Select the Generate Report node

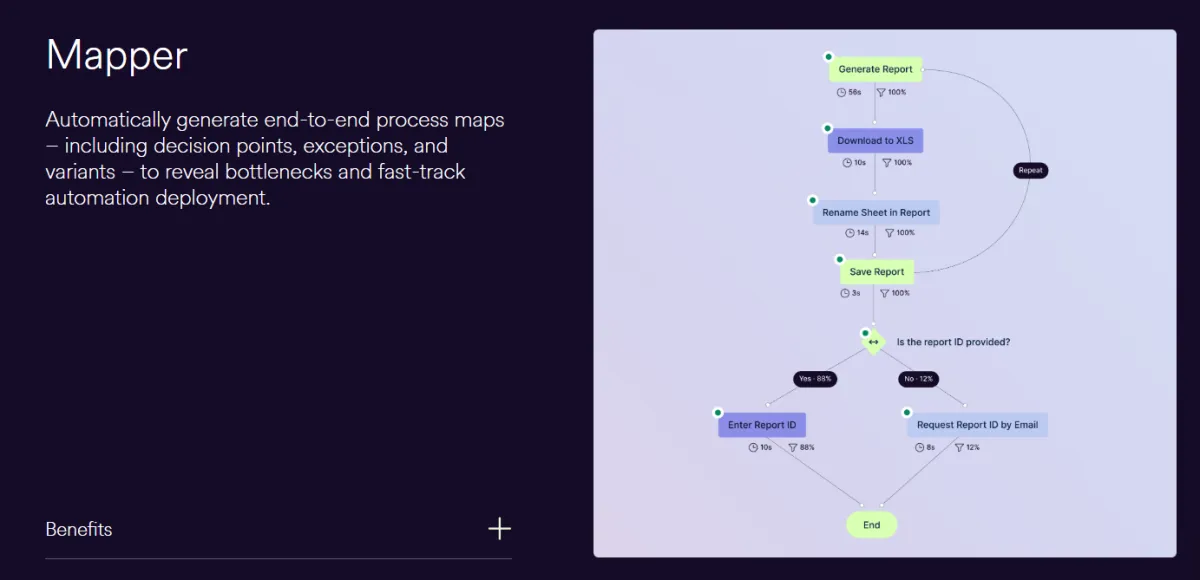(x=875, y=69)
